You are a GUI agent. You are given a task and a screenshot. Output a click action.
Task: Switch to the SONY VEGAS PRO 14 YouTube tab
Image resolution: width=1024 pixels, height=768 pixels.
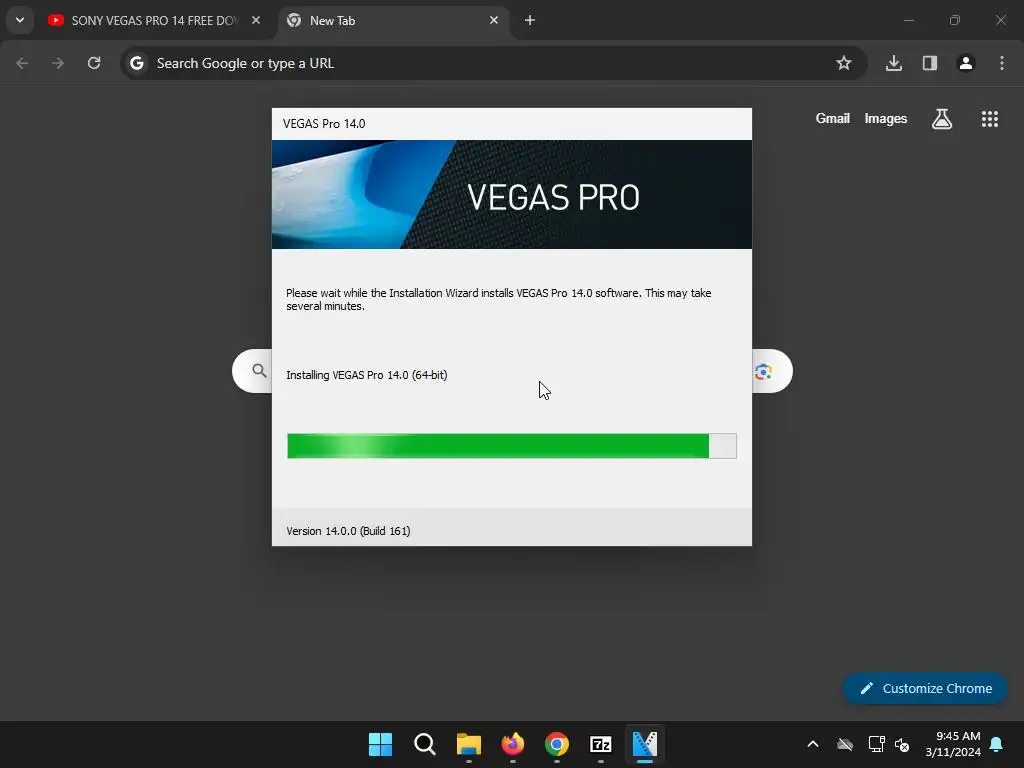155,21
